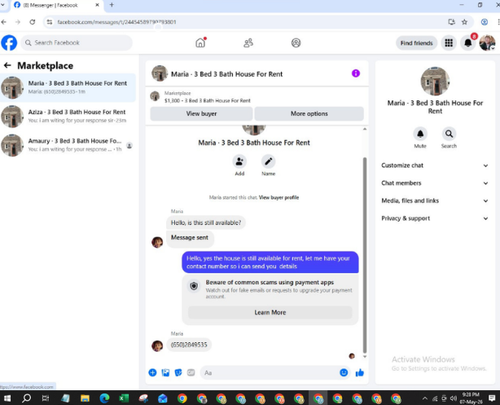Open the Friends icon in top navigation
This screenshot has height=405, width=500.
pos(248,43)
